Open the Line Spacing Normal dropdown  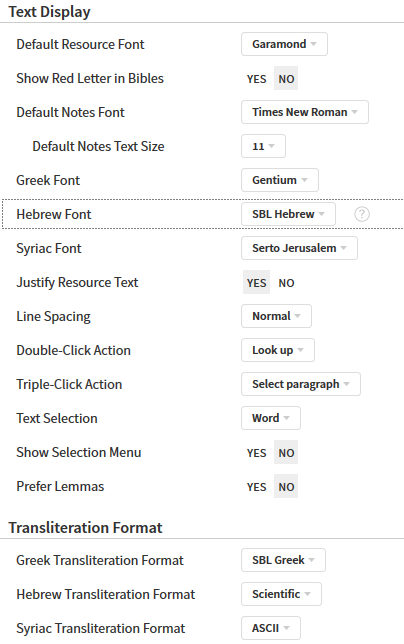(276, 316)
